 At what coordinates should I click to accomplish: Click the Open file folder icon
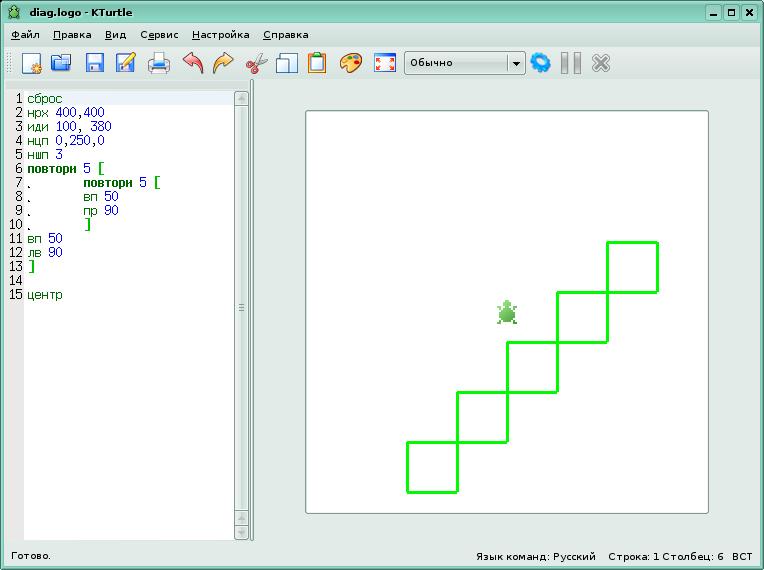[x=62, y=63]
